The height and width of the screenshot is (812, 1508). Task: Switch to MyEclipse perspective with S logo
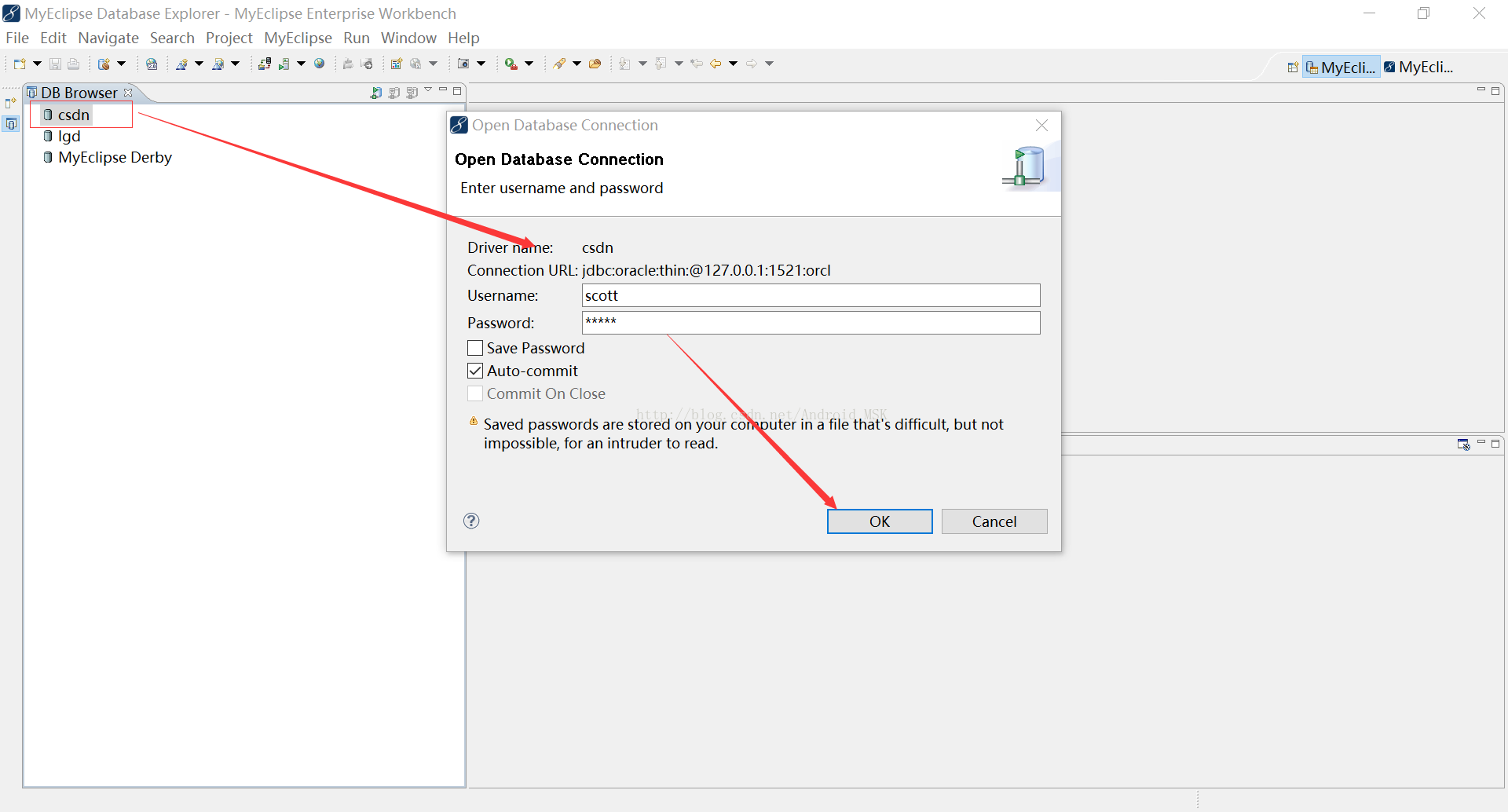point(1419,68)
